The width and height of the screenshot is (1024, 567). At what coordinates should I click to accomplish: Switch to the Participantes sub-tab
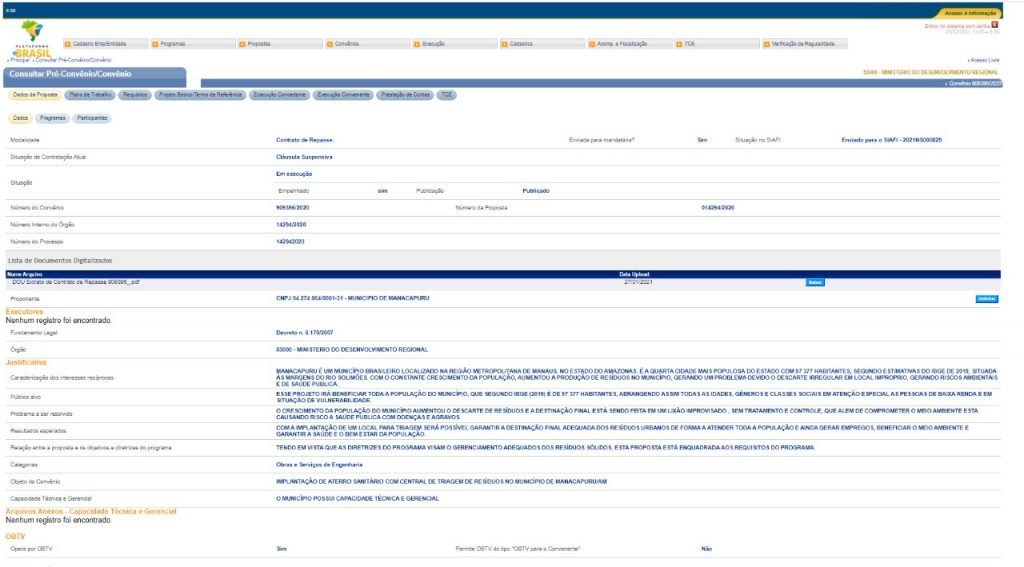pos(92,118)
